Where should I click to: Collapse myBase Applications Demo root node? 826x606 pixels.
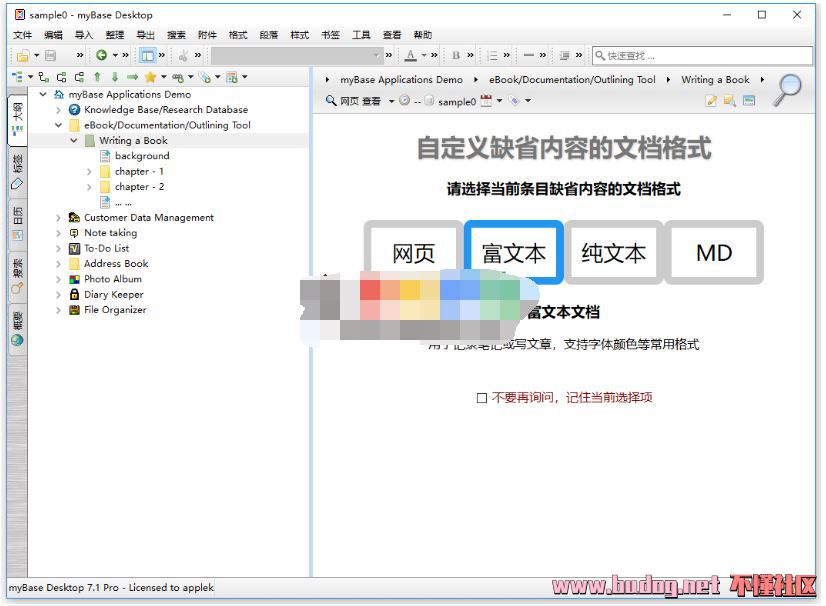43,94
